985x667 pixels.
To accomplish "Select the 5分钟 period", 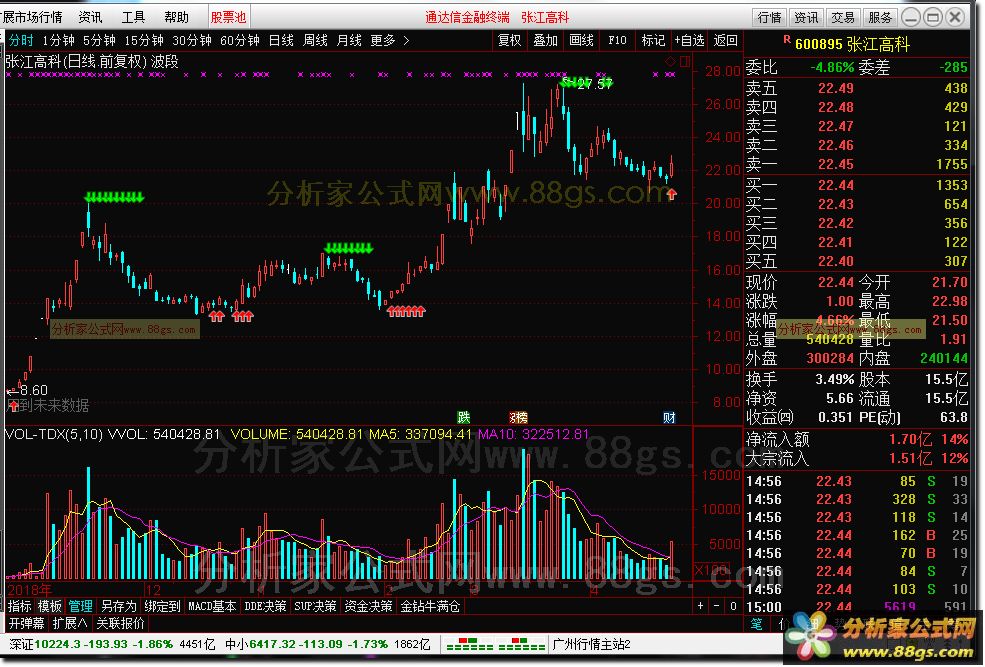I will pos(99,40).
